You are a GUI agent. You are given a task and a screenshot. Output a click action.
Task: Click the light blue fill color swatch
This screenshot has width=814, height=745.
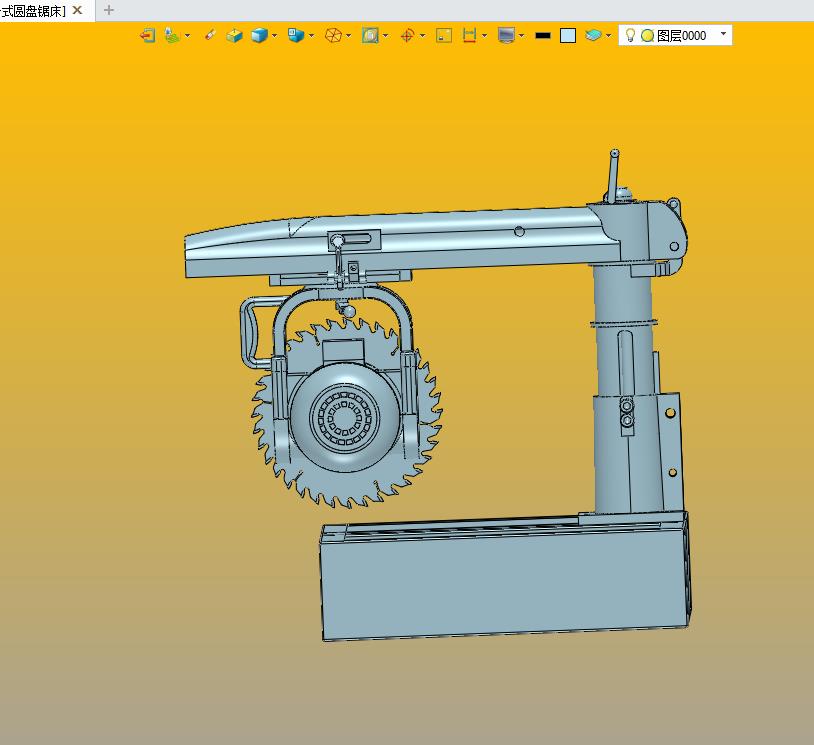coord(568,35)
